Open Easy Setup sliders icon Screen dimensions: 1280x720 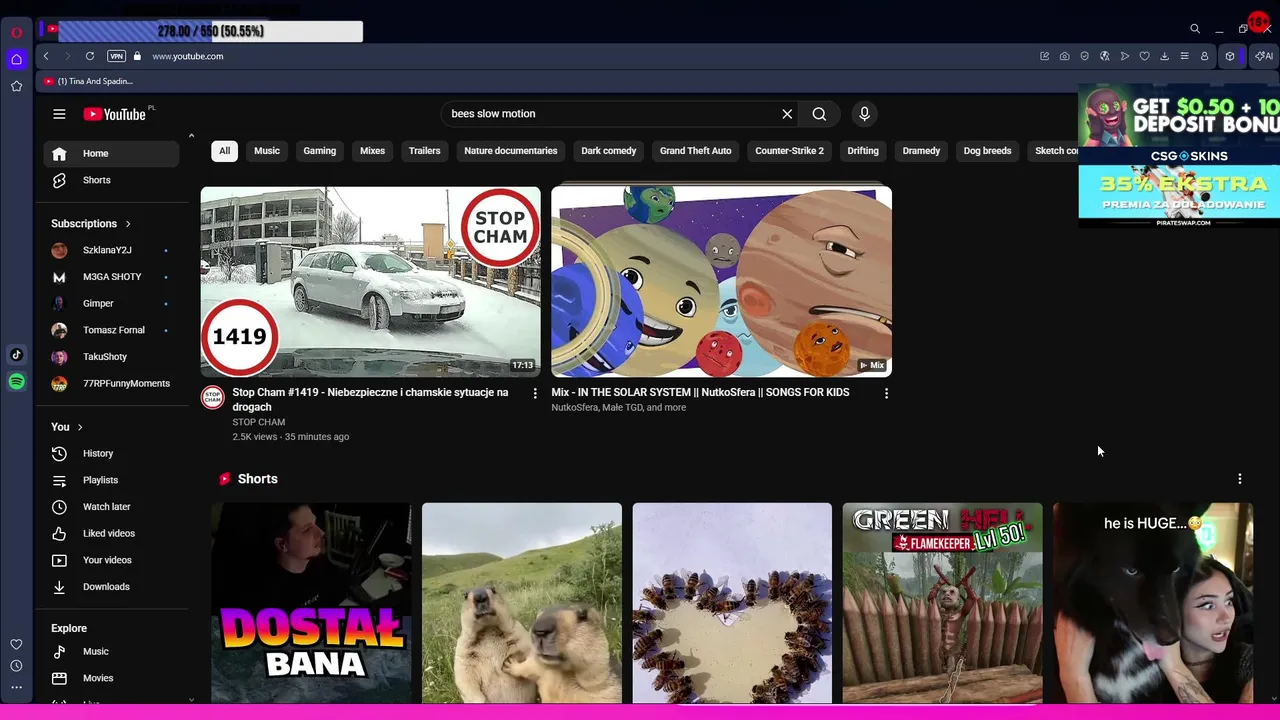(x=1184, y=56)
